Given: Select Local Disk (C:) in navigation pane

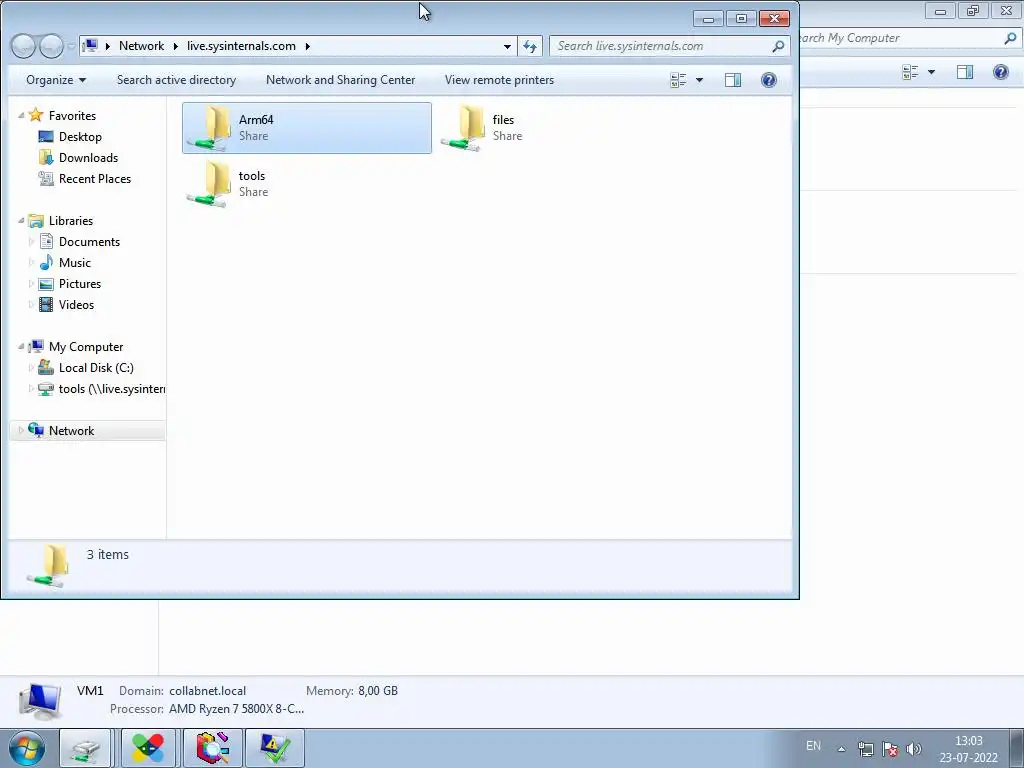Looking at the screenshot, I should 96,368.
